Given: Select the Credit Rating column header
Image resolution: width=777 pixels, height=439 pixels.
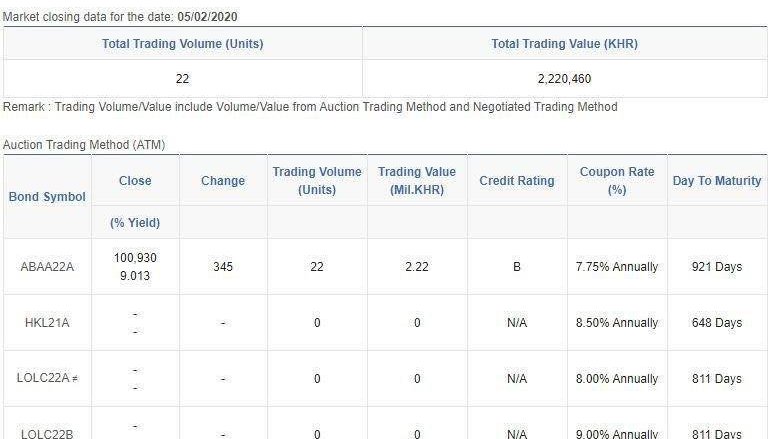Looking at the screenshot, I should click(516, 181).
